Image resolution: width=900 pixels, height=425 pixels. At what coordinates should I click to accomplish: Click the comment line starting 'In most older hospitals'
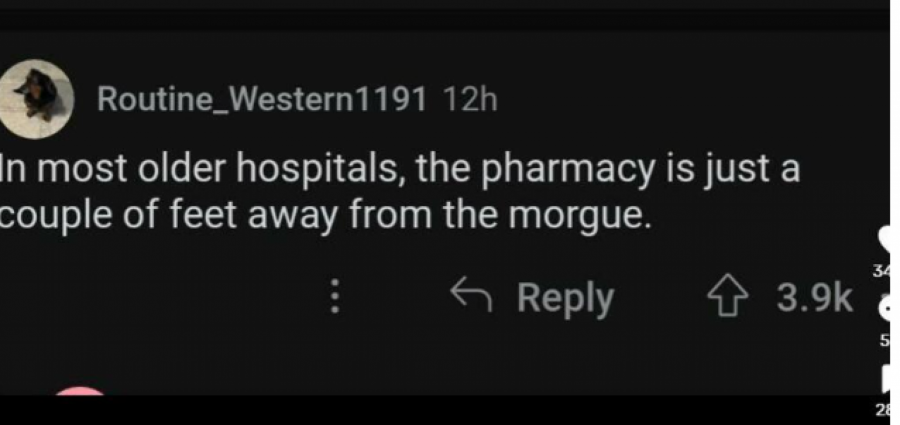click(399, 171)
